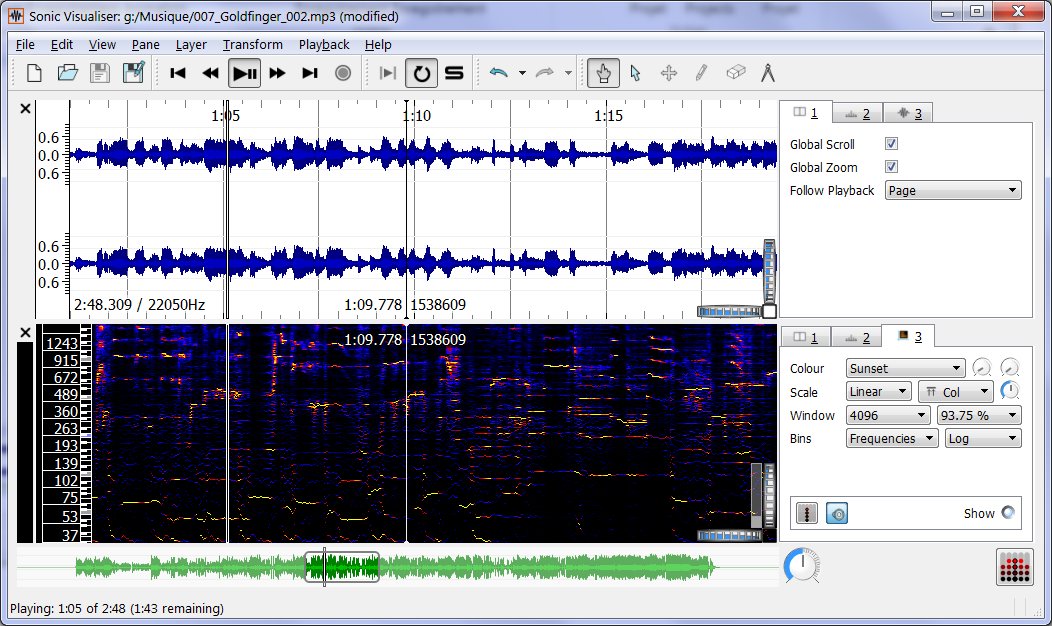Undo the last action with the arrow icon

[x=498, y=72]
